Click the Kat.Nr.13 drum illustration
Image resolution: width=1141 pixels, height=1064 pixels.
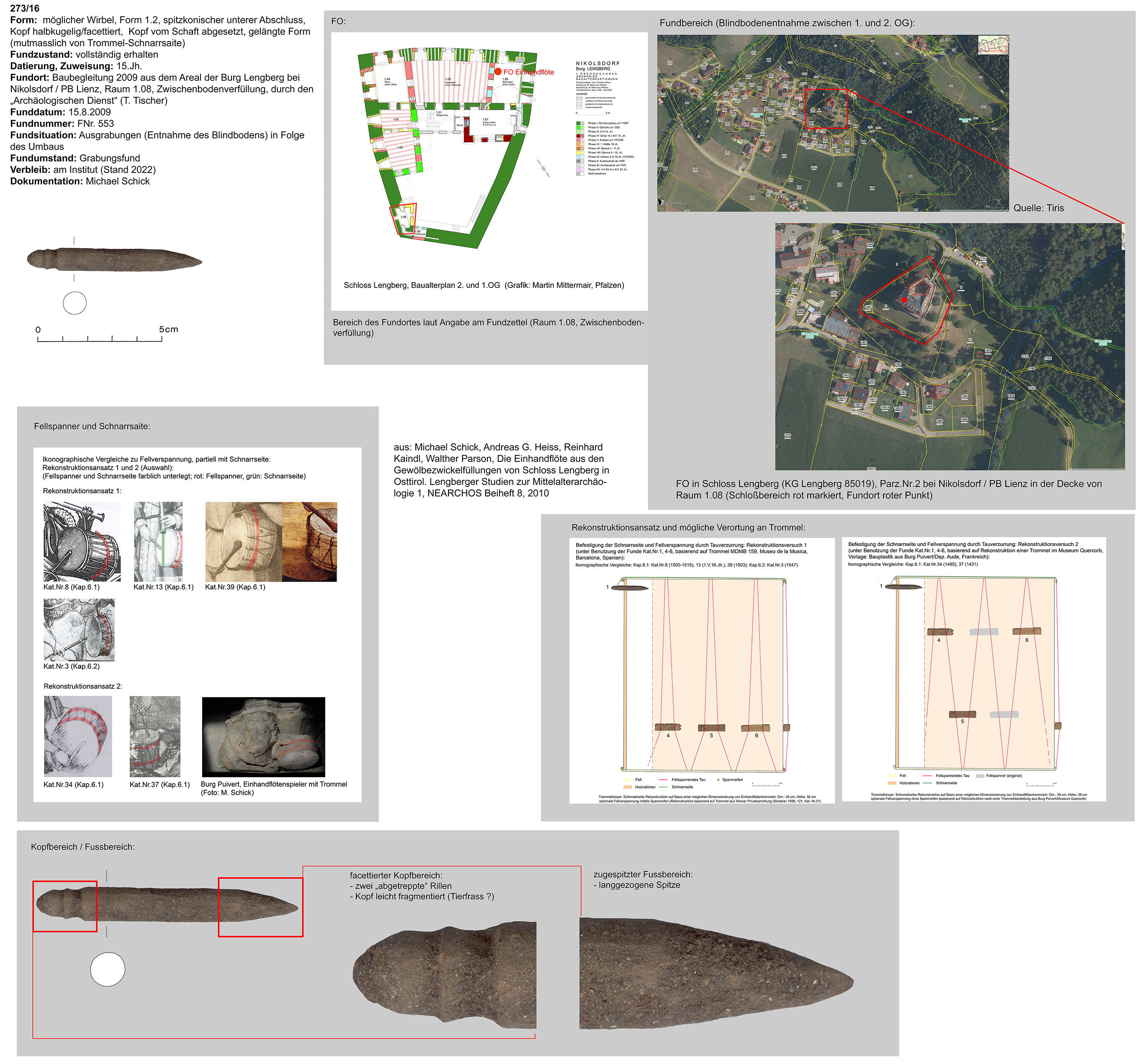pyautogui.click(x=158, y=541)
